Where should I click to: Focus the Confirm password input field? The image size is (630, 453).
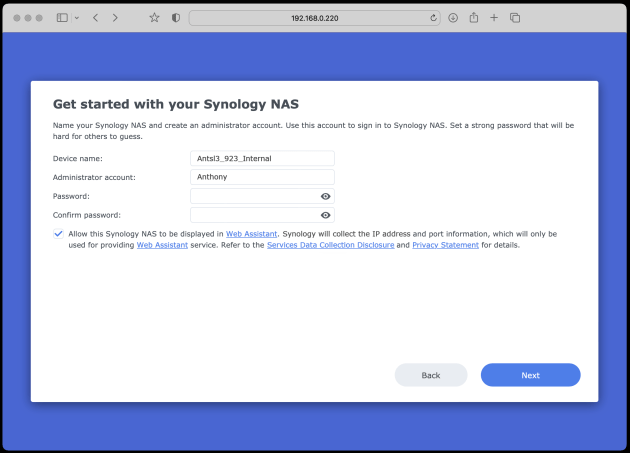point(262,215)
